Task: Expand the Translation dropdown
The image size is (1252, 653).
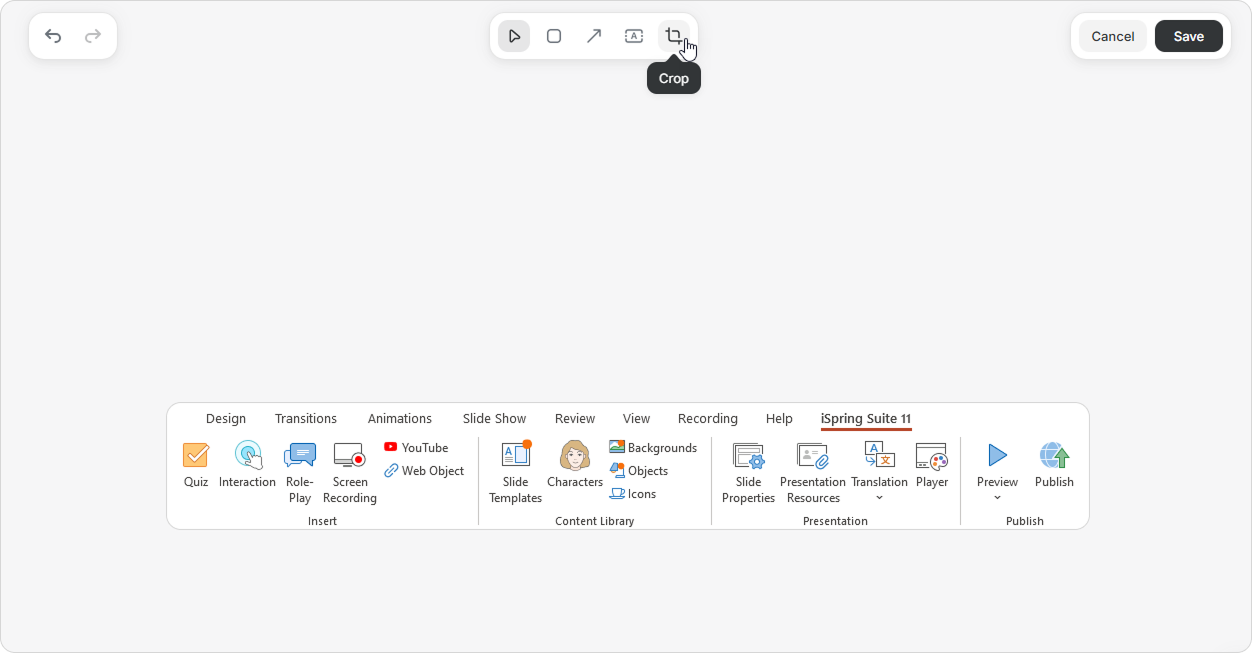Action: click(x=879, y=497)
